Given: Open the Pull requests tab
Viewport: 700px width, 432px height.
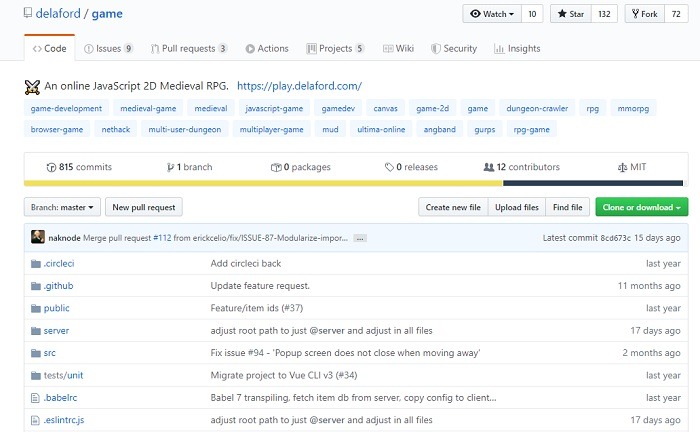Looking at the screenshot, I should pyautogui.click(x=189, y=48).
